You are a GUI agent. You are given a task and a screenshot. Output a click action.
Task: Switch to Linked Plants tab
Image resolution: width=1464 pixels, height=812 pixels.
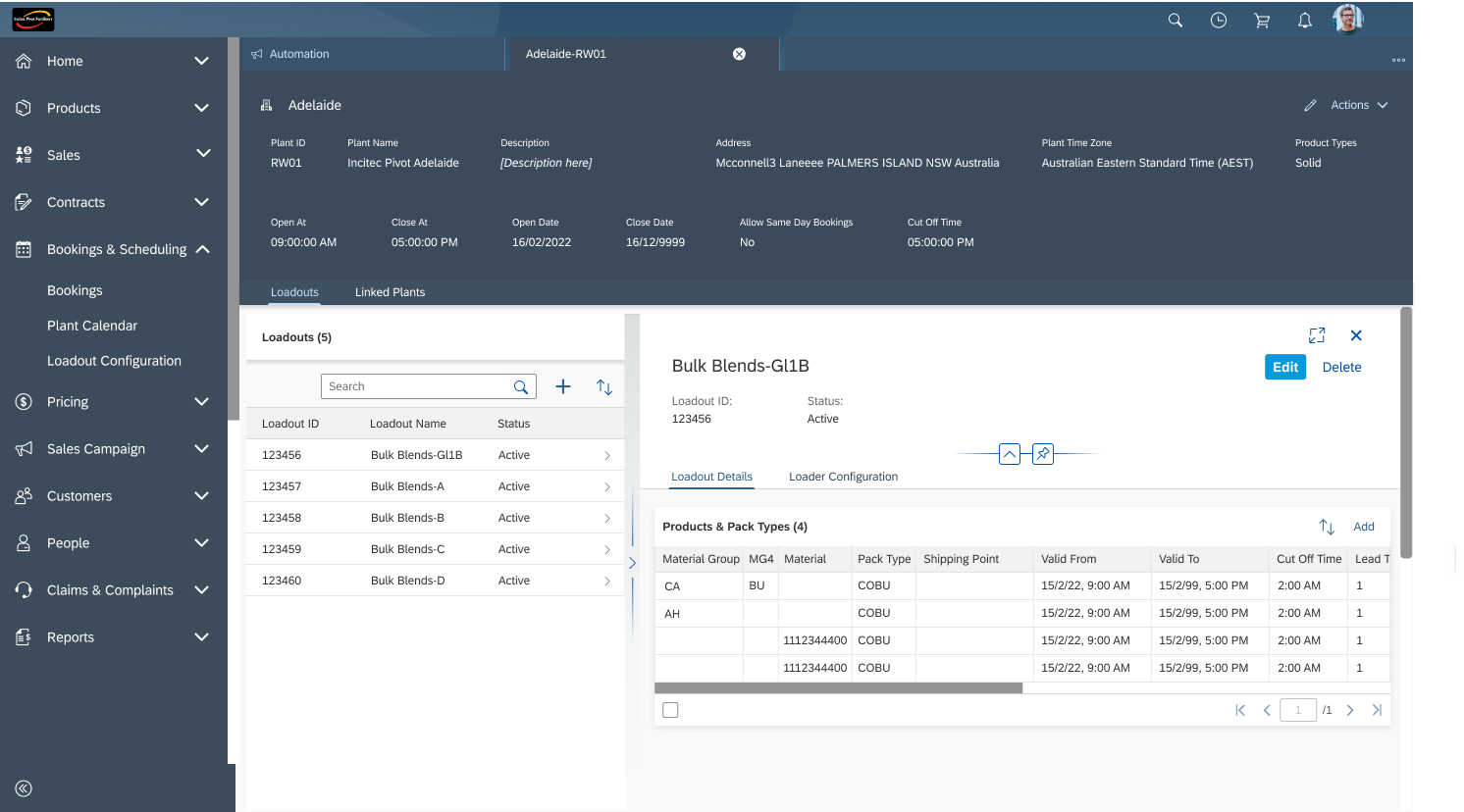[x=390, y=292]
